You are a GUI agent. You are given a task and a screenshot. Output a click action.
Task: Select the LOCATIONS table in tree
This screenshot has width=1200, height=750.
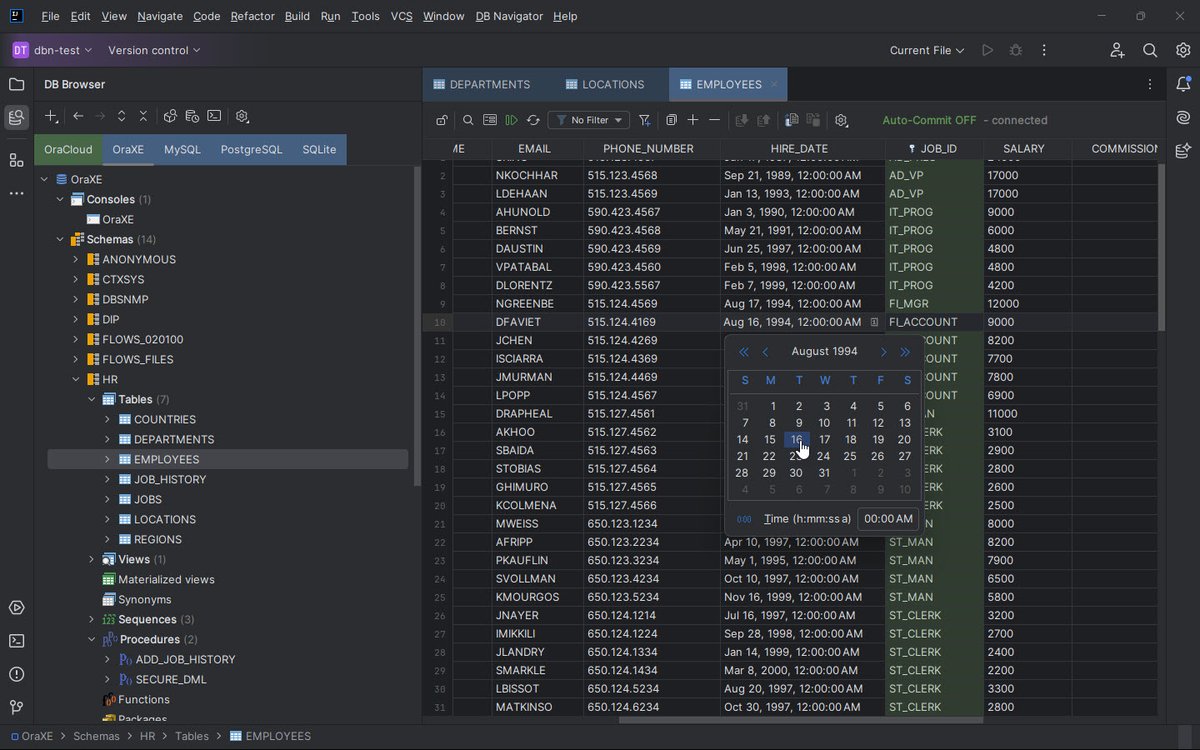165,519
